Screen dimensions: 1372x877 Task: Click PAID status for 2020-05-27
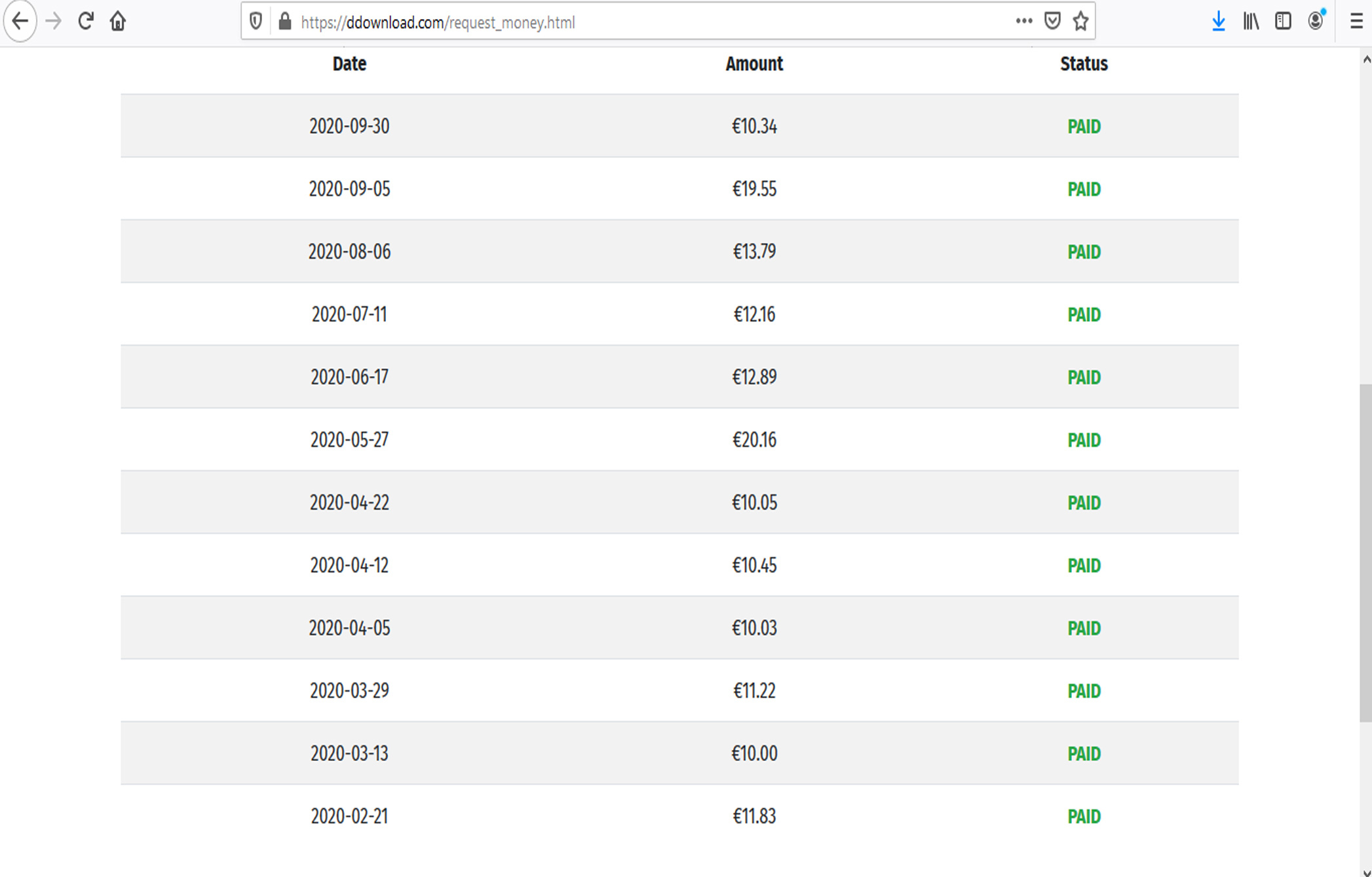(x=1084, y=440)
